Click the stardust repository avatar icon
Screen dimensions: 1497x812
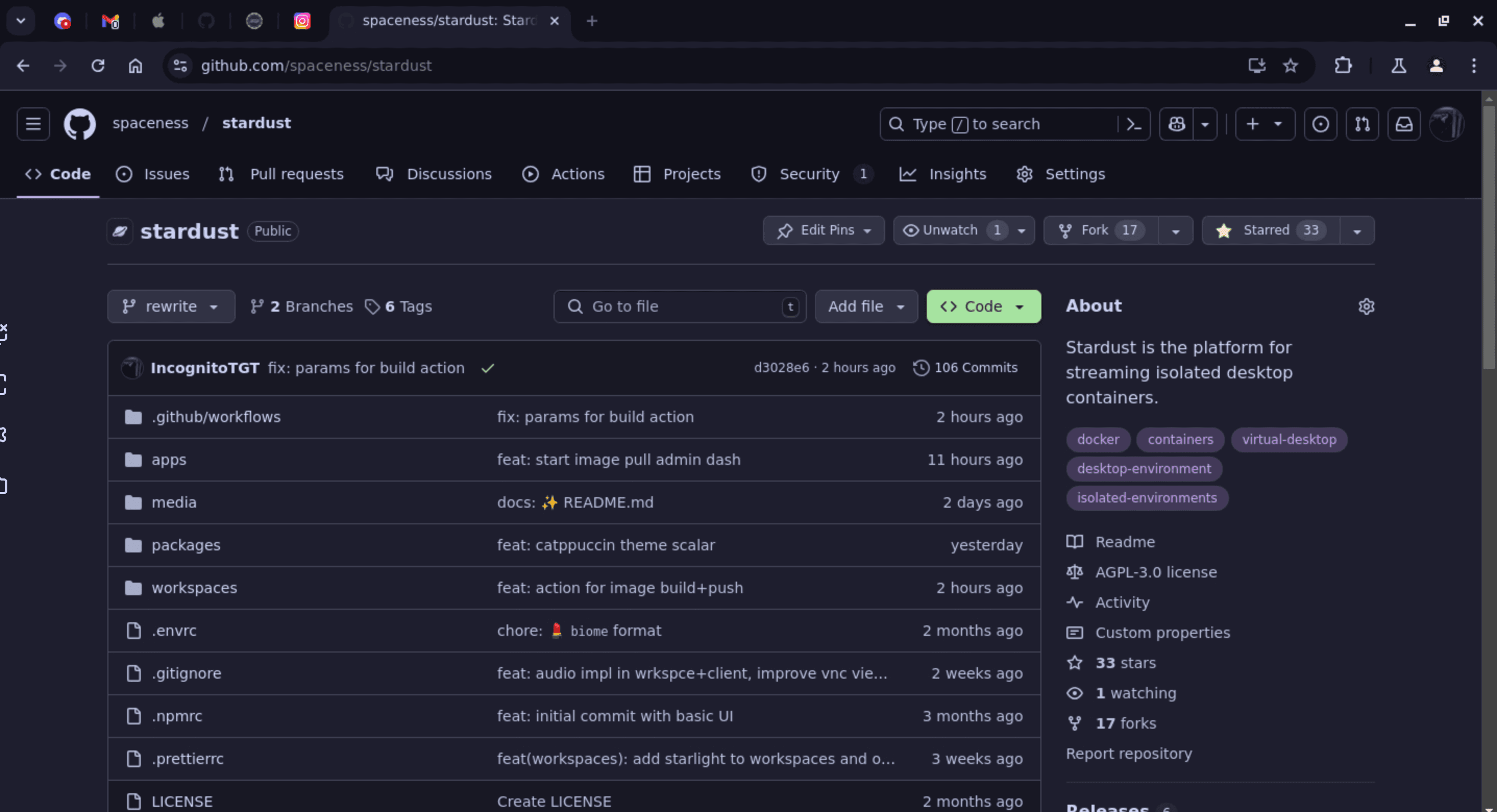(x=120, y=231)
